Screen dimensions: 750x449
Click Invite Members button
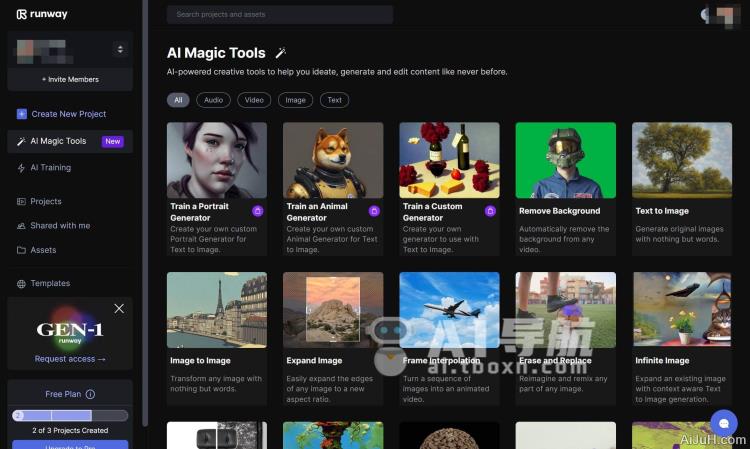pos(70,79)
